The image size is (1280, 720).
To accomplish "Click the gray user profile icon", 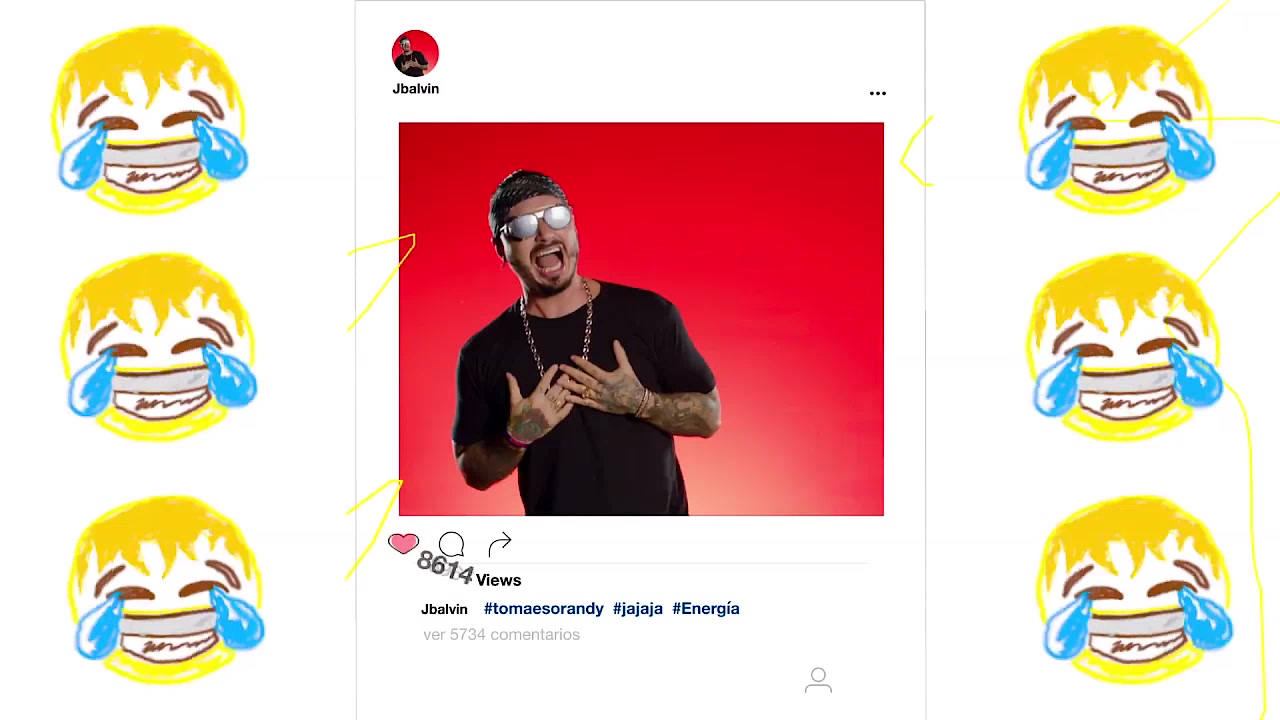I will [818, 681].
